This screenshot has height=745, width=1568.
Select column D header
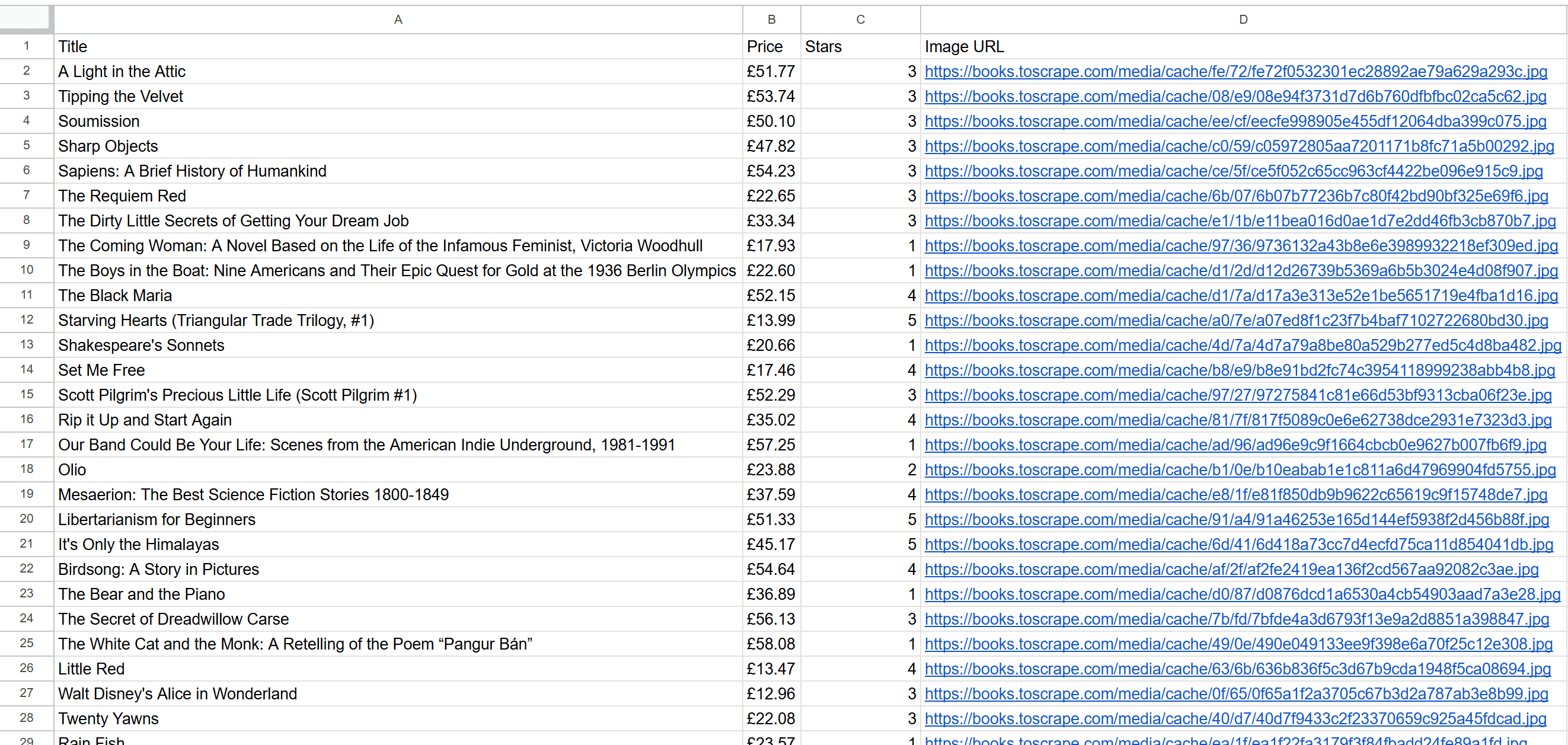(1243, 20)
